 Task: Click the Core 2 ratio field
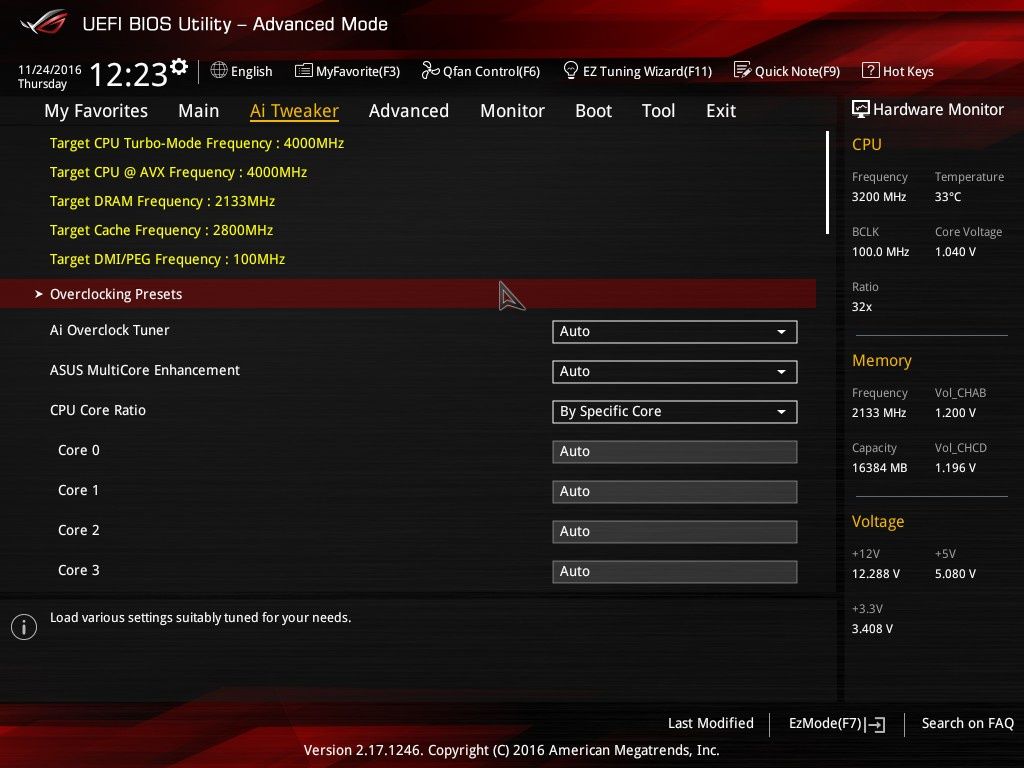674,532
